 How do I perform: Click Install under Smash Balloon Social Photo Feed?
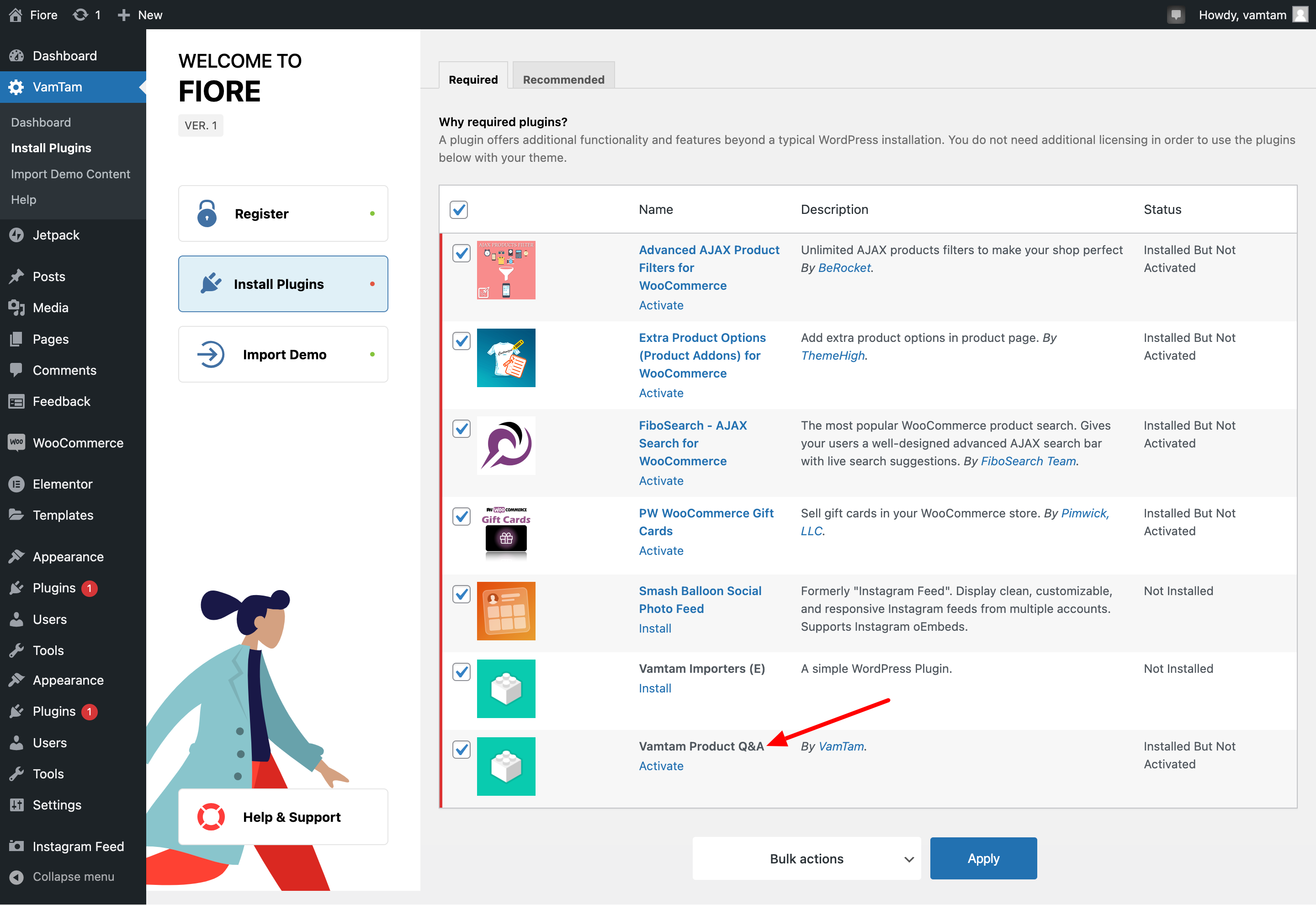(x=655, y=628)
